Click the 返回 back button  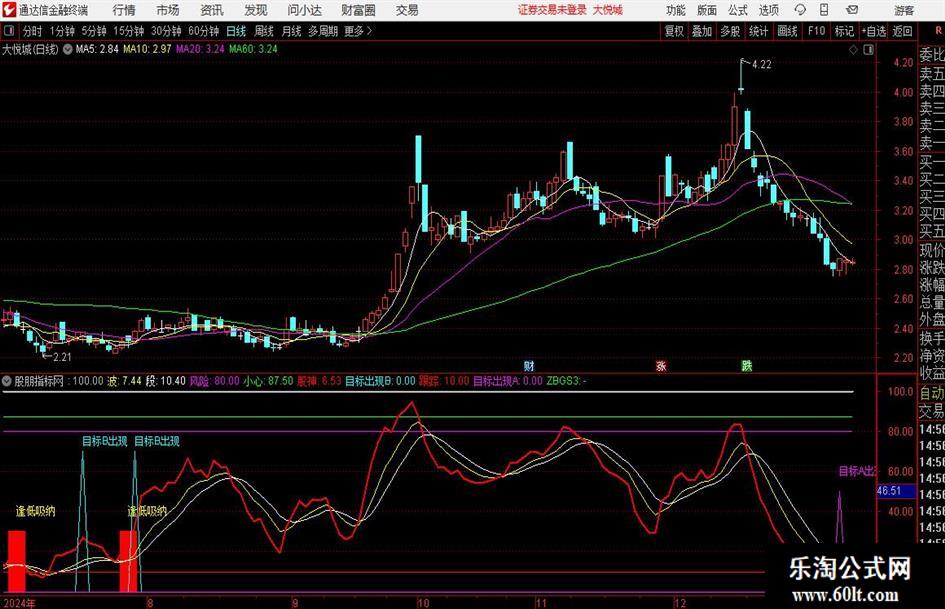tap(902, 31)
